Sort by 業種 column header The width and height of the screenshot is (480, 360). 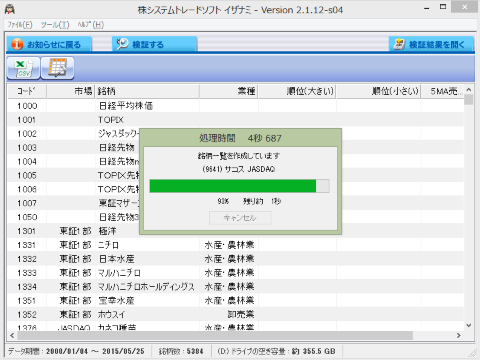coord(229,91)
